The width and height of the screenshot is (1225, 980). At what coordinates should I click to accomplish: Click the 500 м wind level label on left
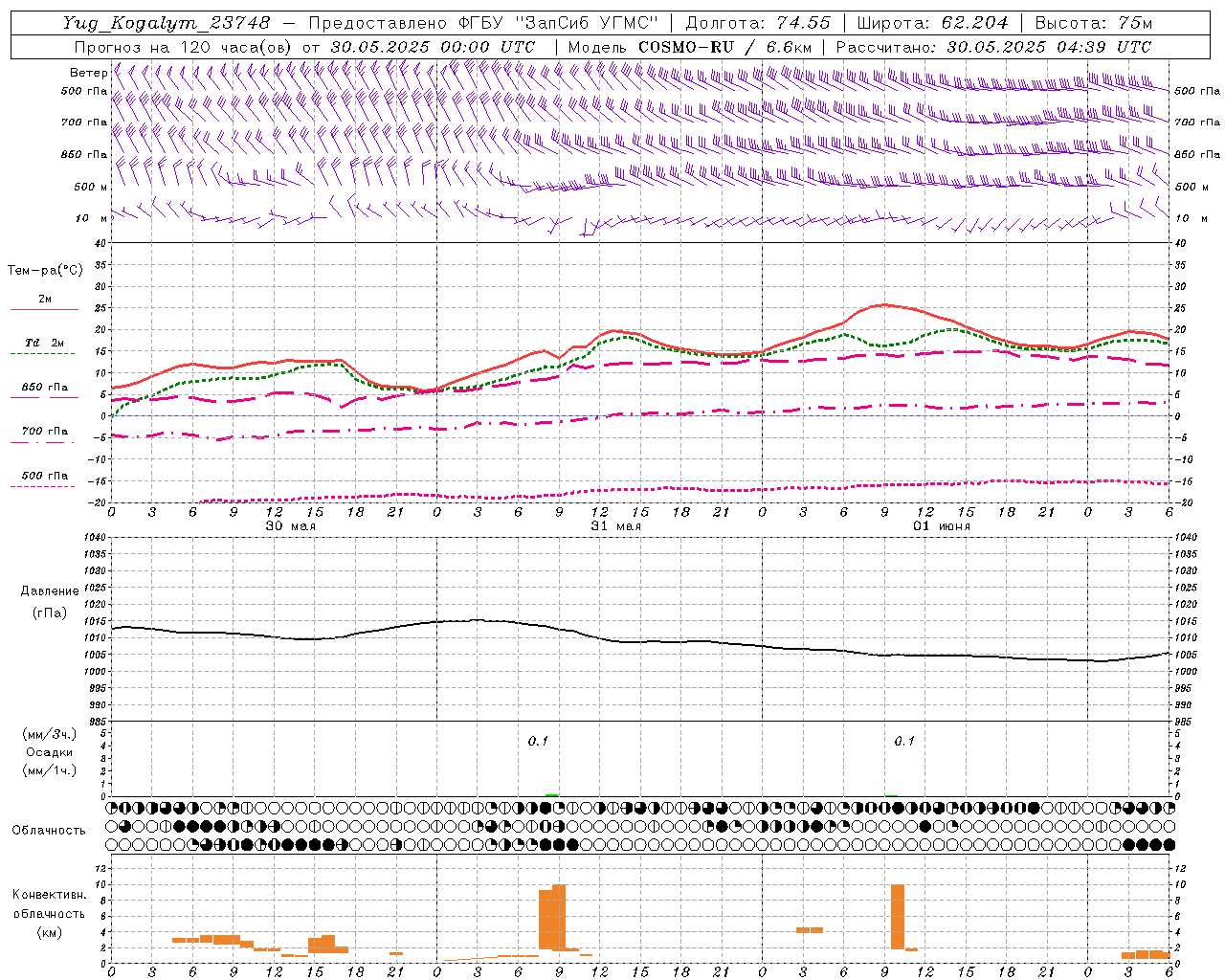click(x=91, y=187)
